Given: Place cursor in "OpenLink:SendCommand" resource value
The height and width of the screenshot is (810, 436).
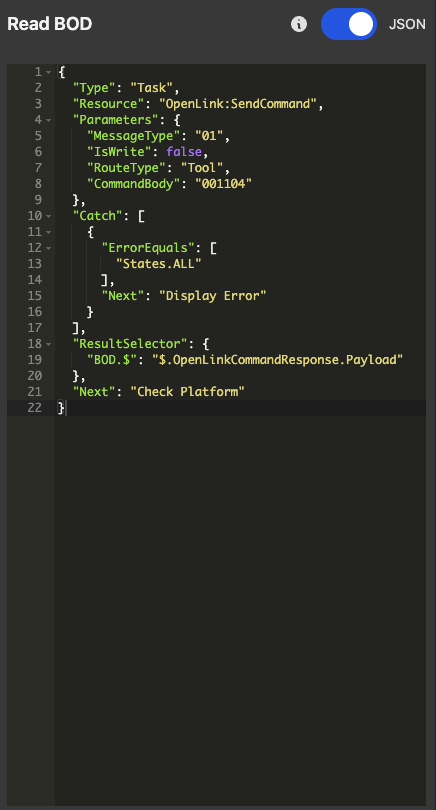Looking at the screenshot, I should click(x=238, y=104).
